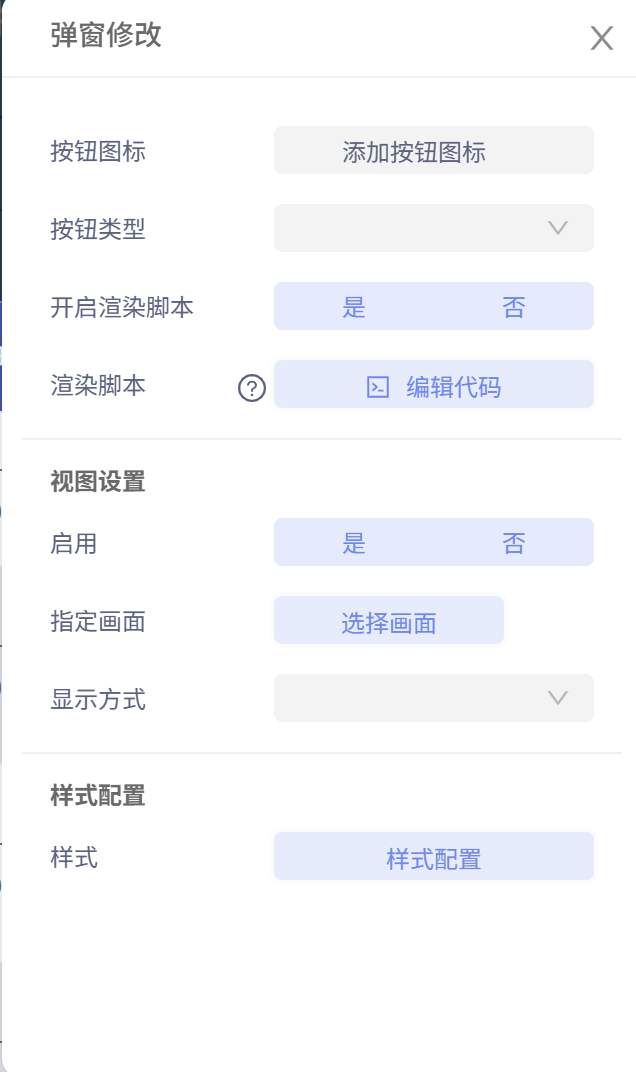Image resolution: width=636 pixels, height=1072 pixels.
Task: Select 否 to disable 开启渲染脚本
Action: coord(513,306)
